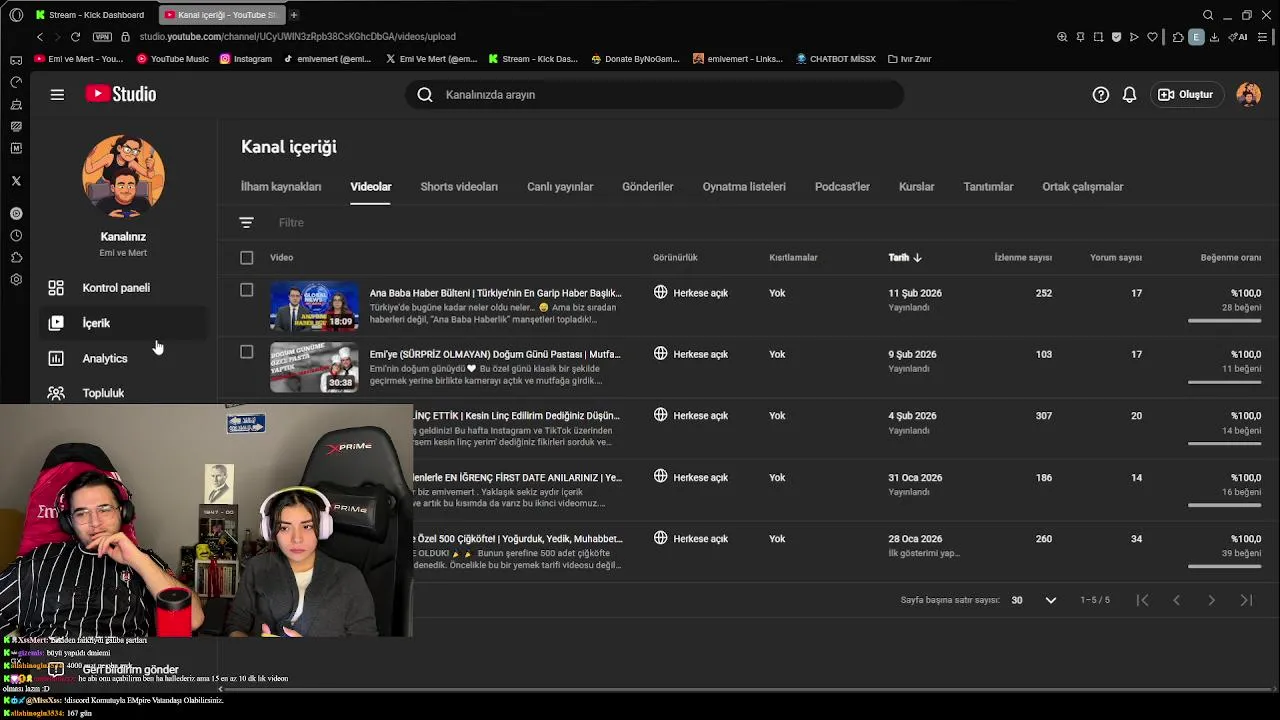Click the tab search magnifier in the title bar
1280x720 pixels.
point(1208,15)
